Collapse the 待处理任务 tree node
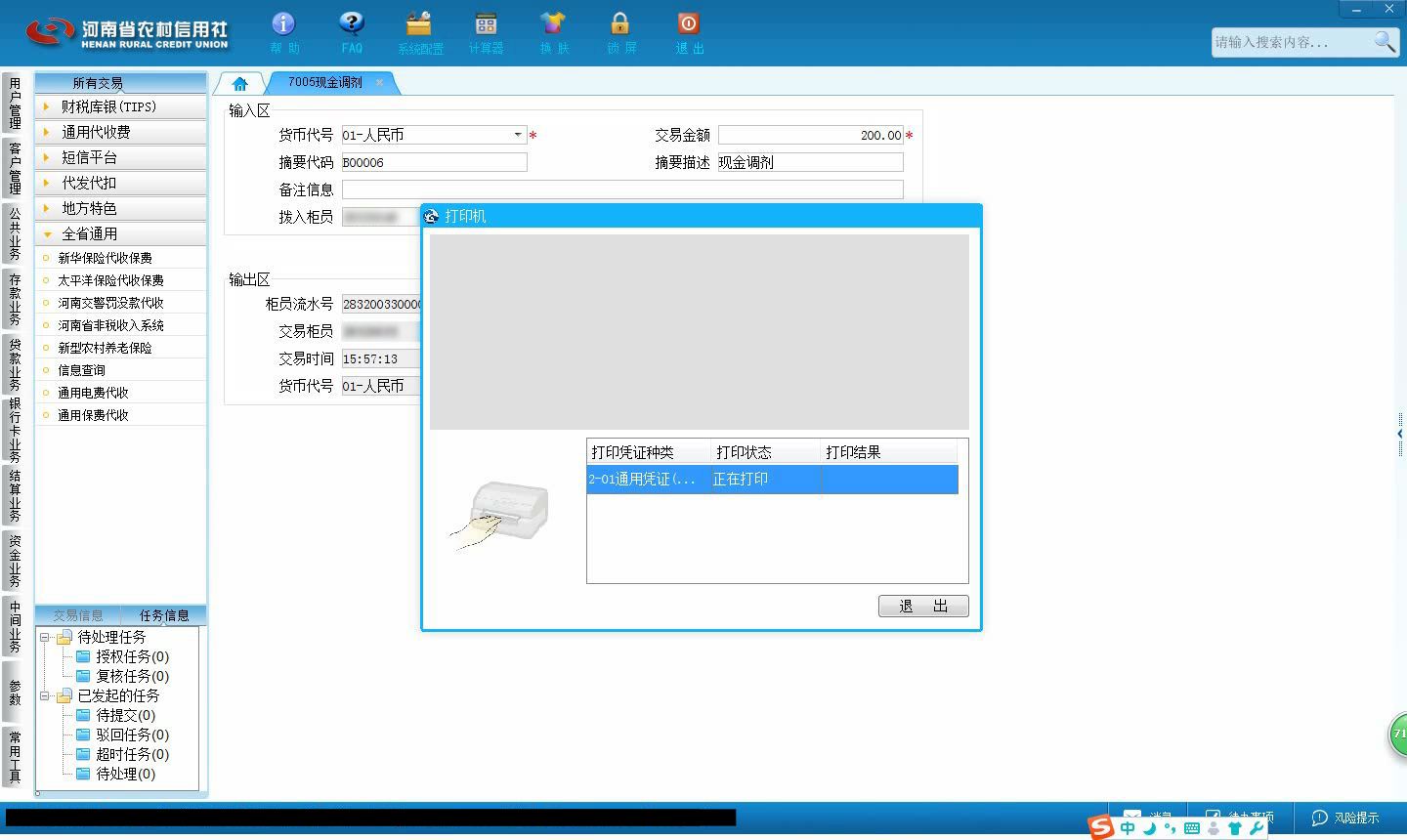The height and width of the screenshot is (840, 1407). tap(44, 637)
